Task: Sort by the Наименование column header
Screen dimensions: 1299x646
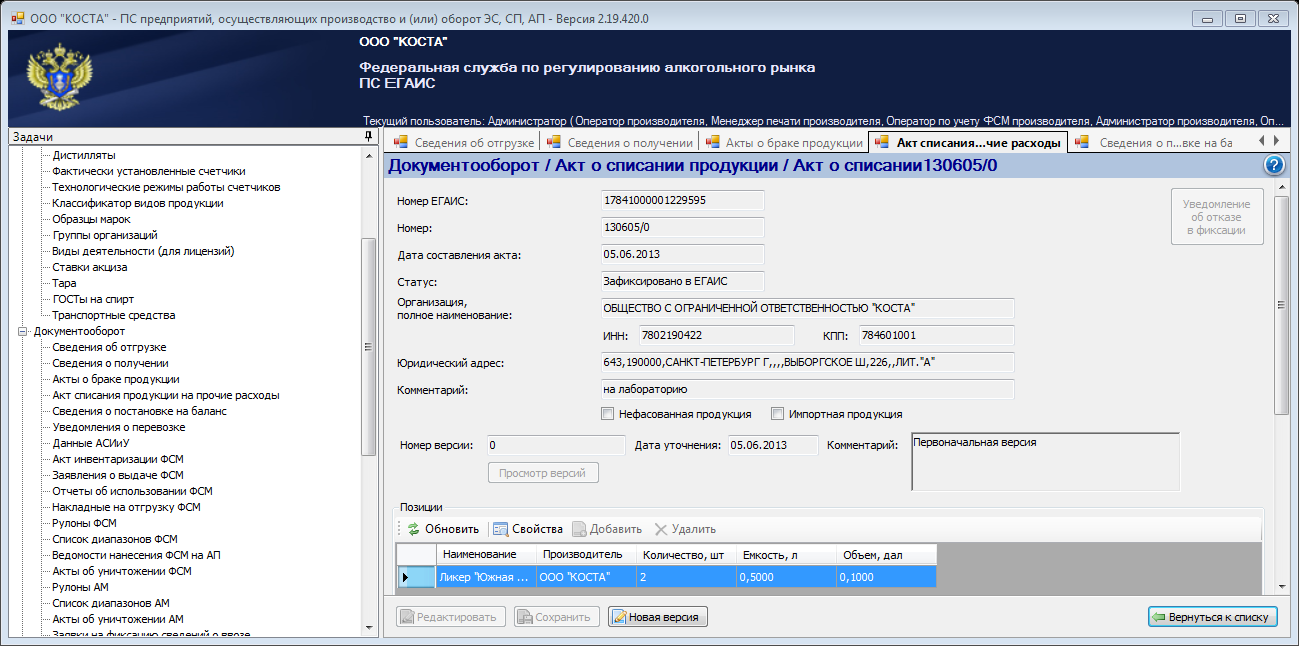Action: pos(486,555)
